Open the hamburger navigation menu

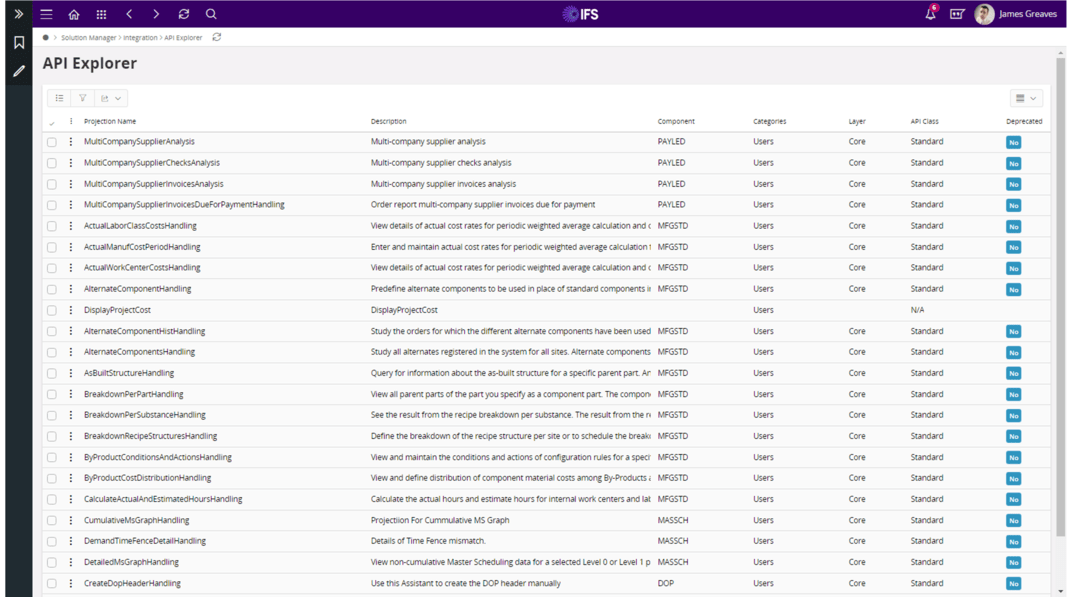46,14
